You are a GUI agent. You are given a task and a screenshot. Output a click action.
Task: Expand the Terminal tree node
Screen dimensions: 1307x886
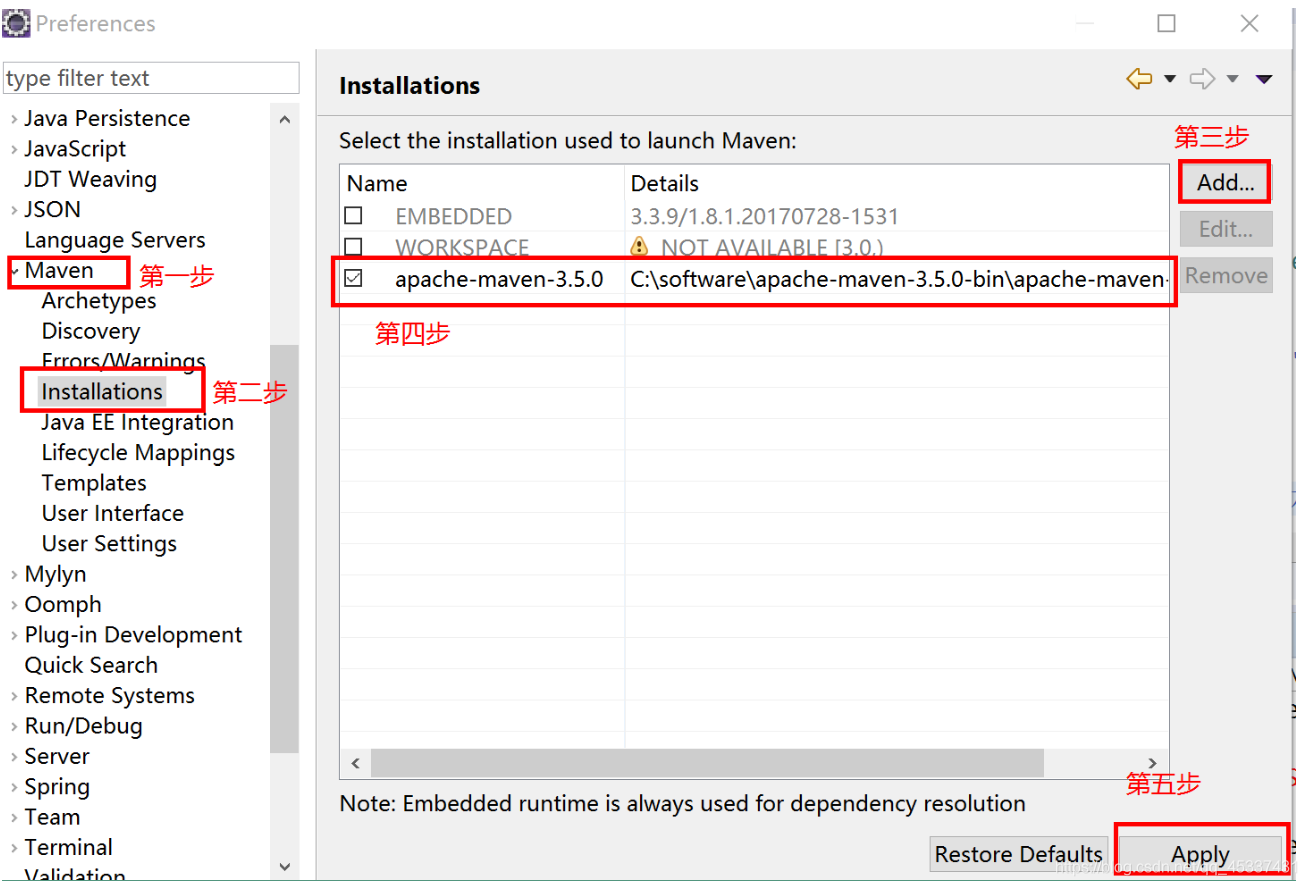(x=14, y=848)
